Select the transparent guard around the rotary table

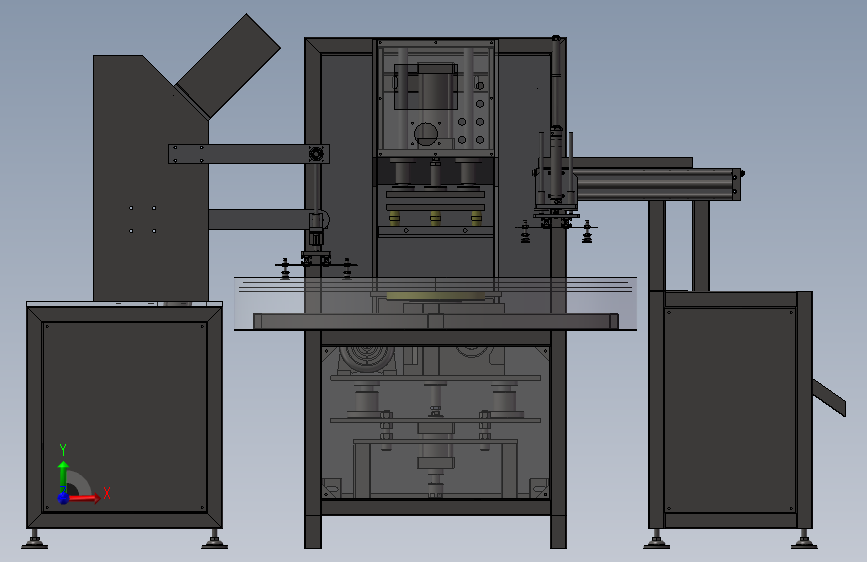point(435,304)
